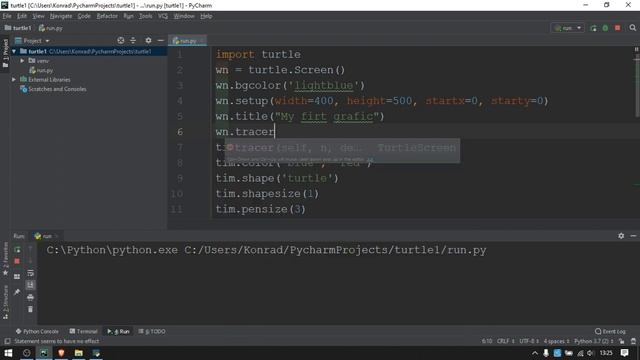Click the Rerun icon in Run panel

pos(17,249)
